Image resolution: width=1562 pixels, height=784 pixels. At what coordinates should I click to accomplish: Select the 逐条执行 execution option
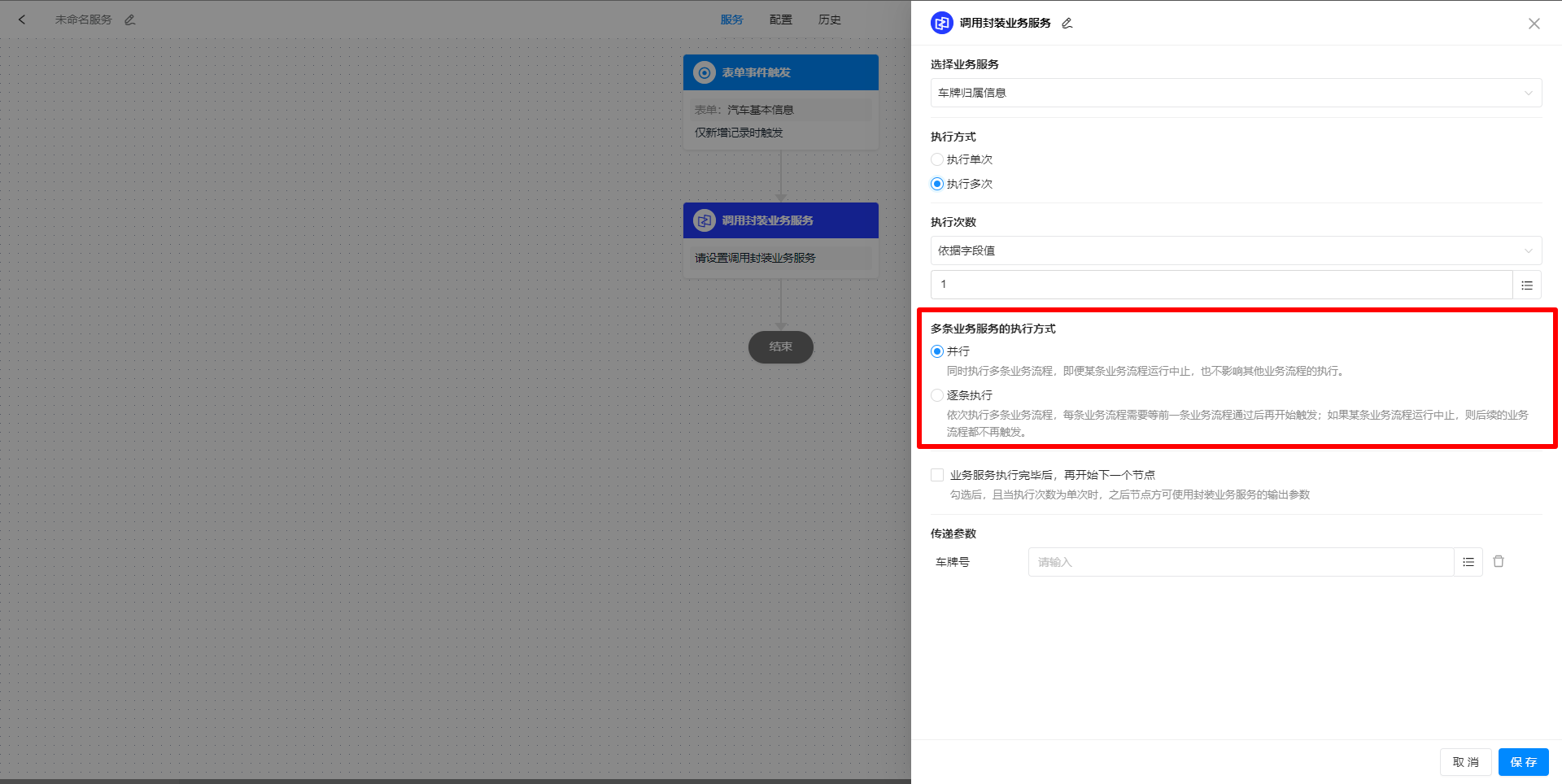coord(937,395)
